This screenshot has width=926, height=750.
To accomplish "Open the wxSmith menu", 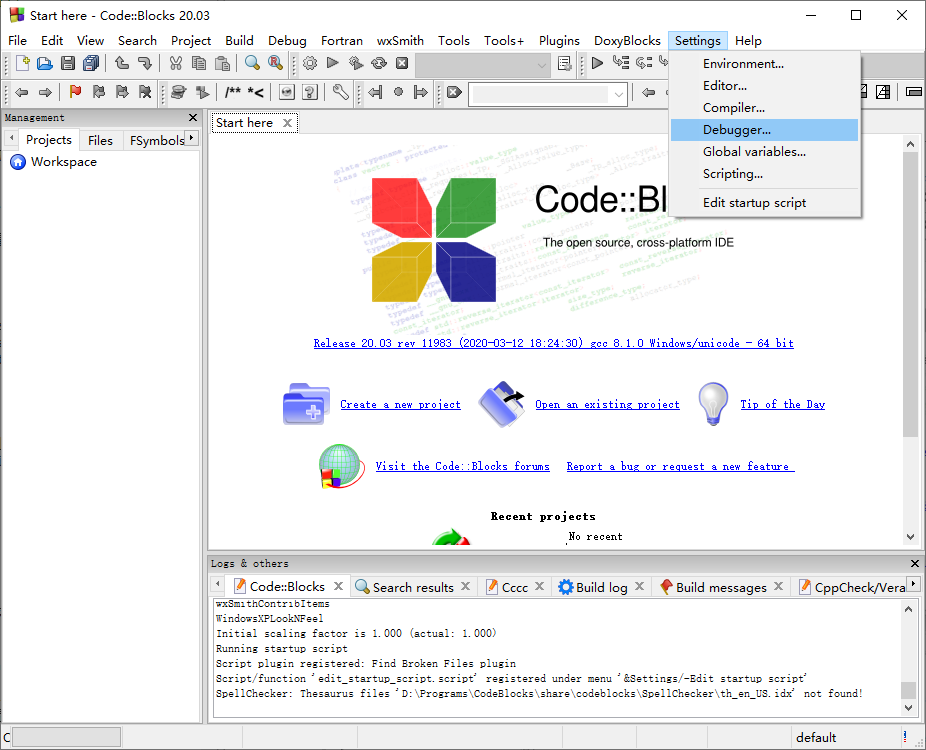I will (400, 41).
